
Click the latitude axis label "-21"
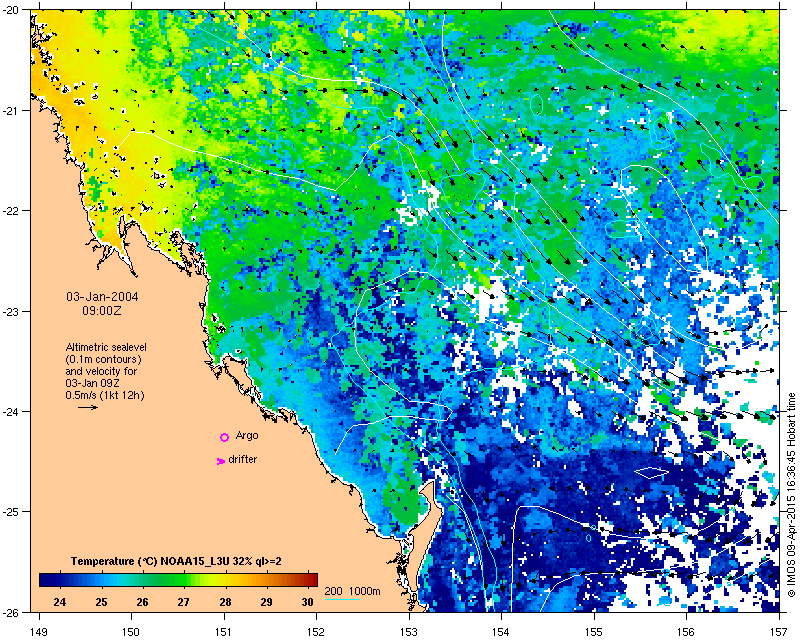(11, 111)
